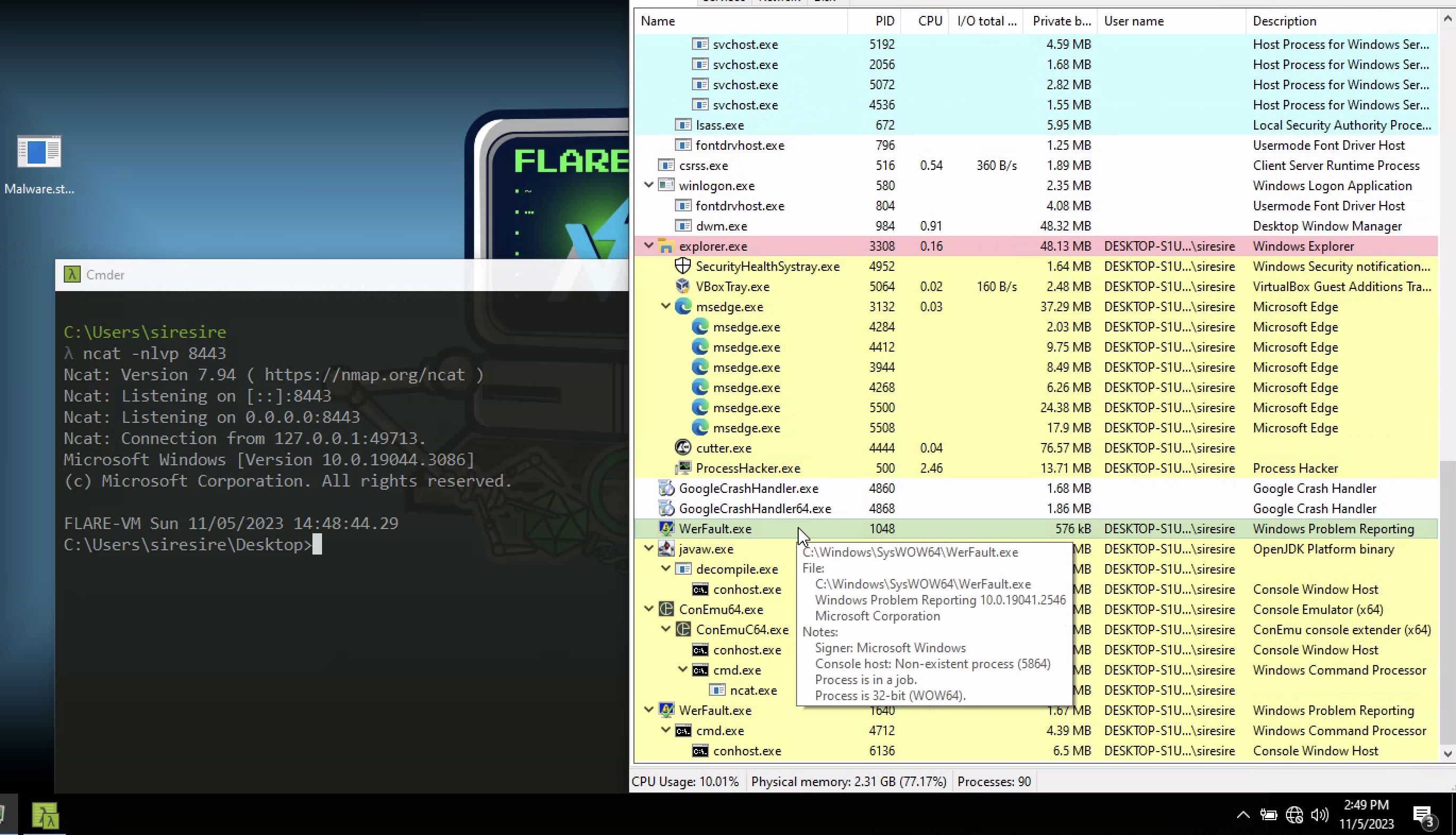Click the javaw.exe Java icon
Screen dimensions: 1456x835
pyautogui.click(x=665, y=549)
